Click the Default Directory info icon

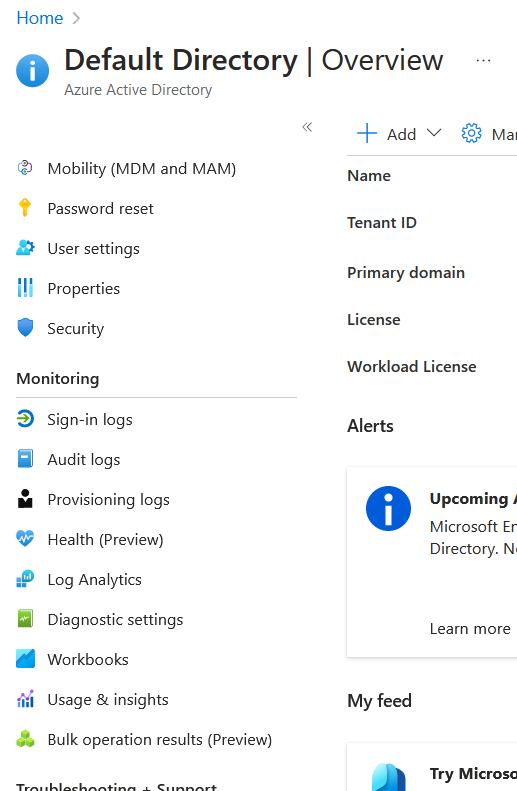[x=32, y=71]
